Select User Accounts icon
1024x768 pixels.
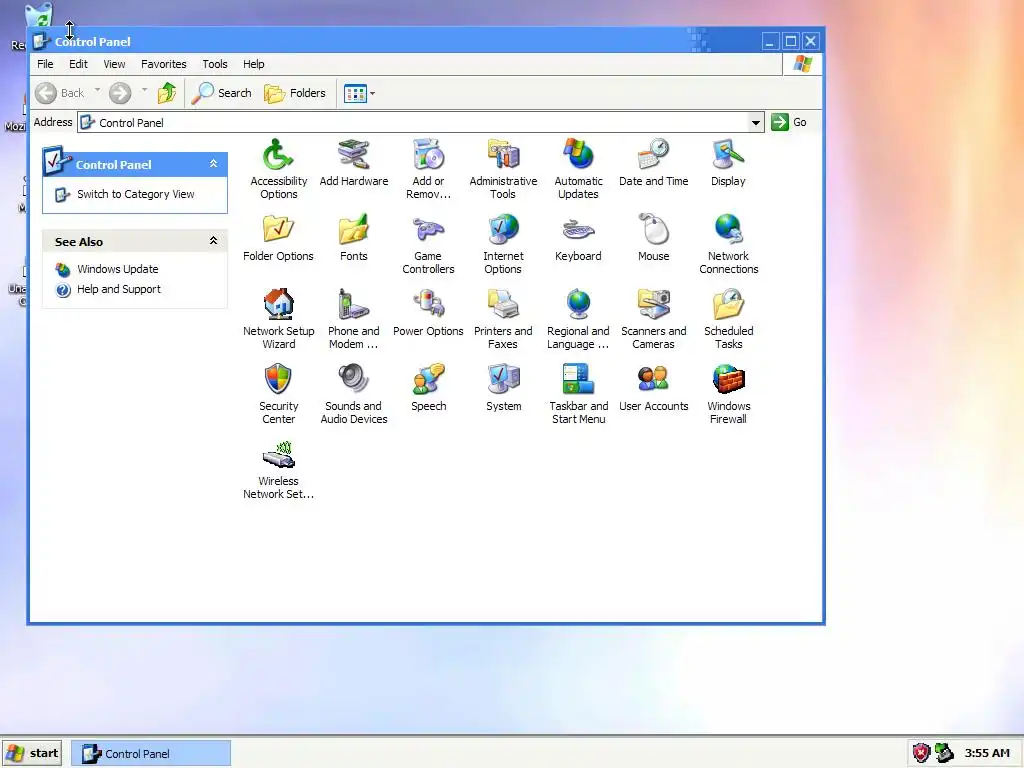point(653,388)
